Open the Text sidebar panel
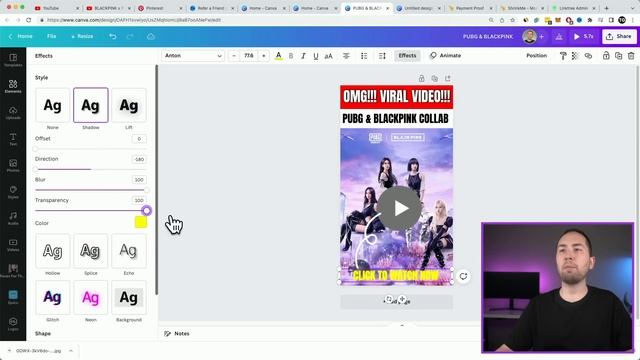Viewport: 640px width, 360px height. click(x=13, y=139)
